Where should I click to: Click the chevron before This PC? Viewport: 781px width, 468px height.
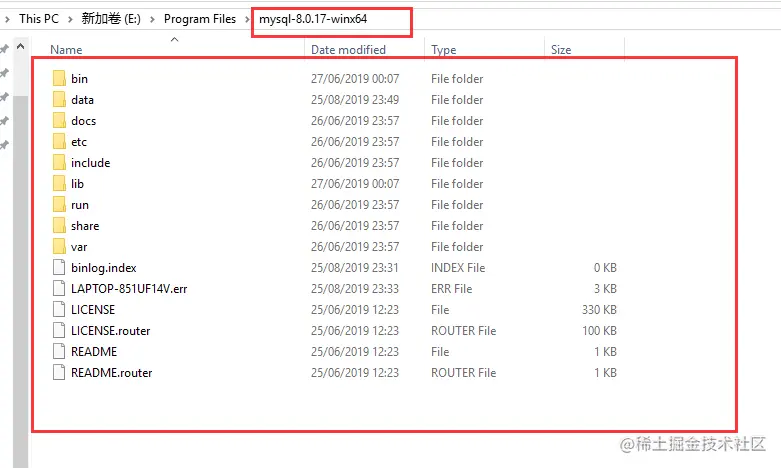(7, 19)
